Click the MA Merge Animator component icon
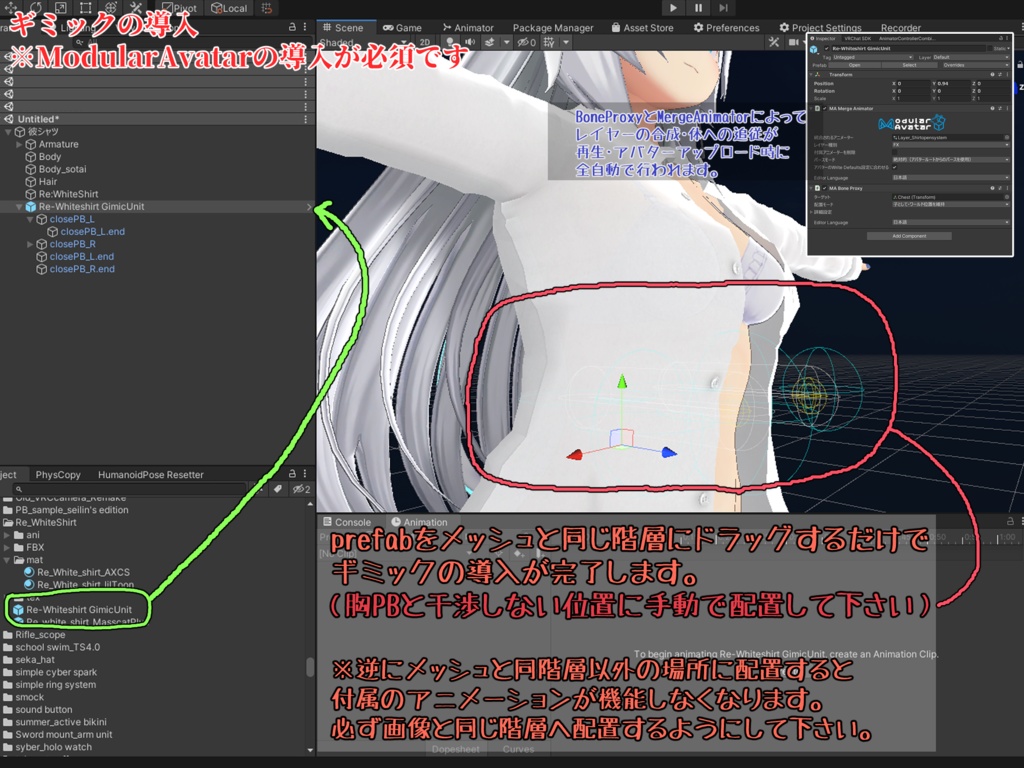The height and width of the screenshot is (768, 1024). pyautogui.click(x=818, y=108)
